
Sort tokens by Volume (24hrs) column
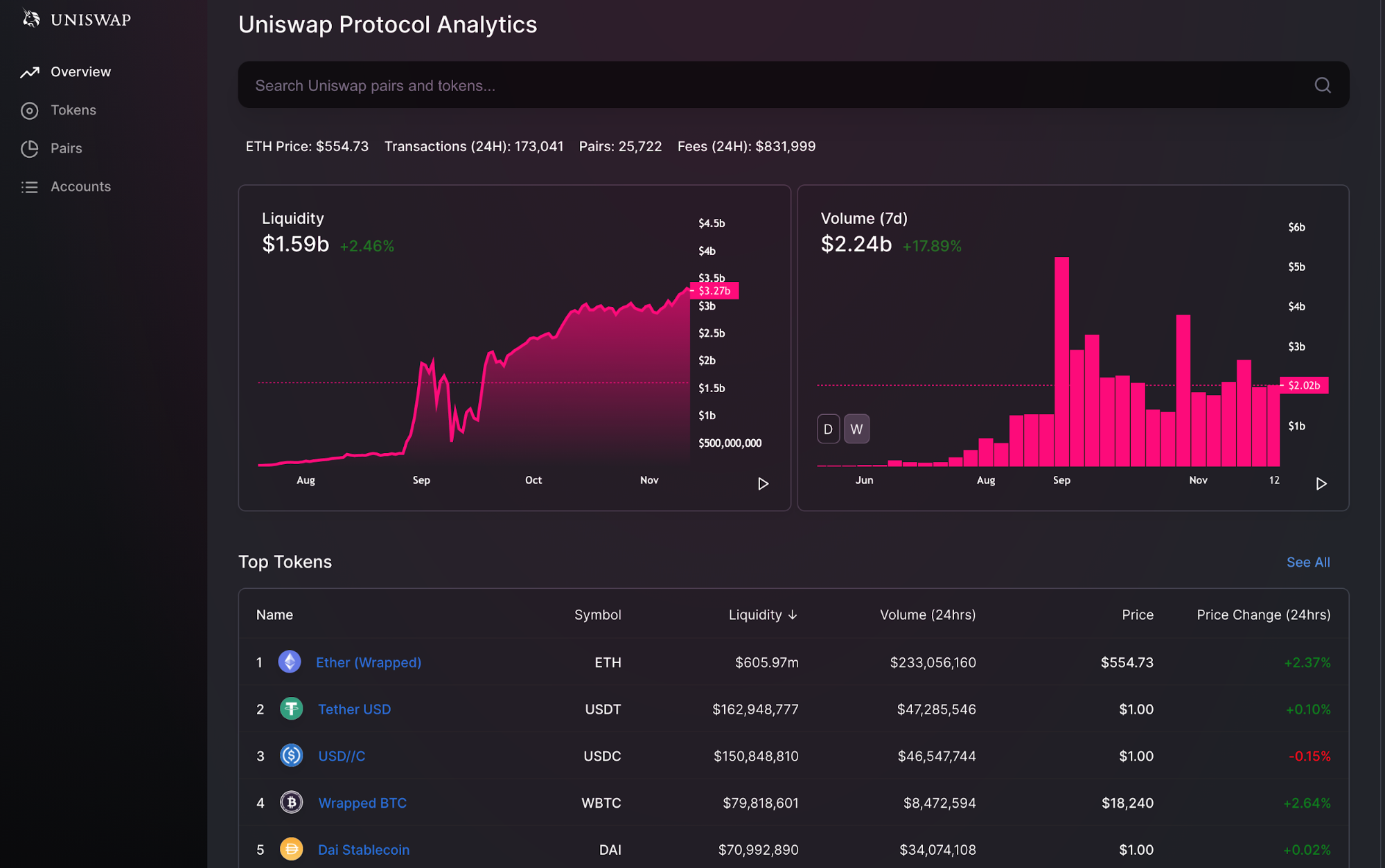pyautogui.click(x=928, y=615)
